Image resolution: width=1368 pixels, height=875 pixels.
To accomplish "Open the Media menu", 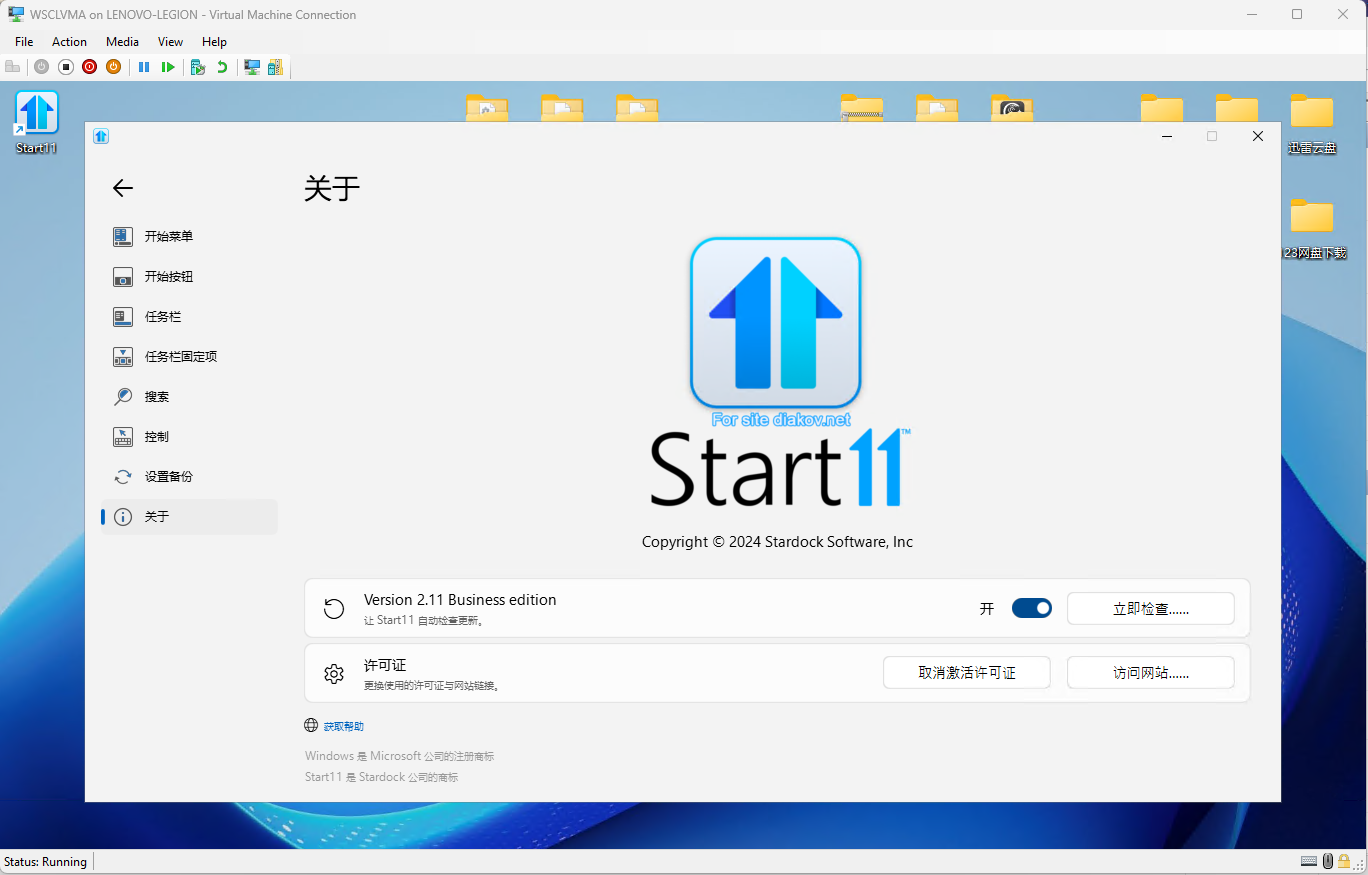I will (x=122, y=42).
